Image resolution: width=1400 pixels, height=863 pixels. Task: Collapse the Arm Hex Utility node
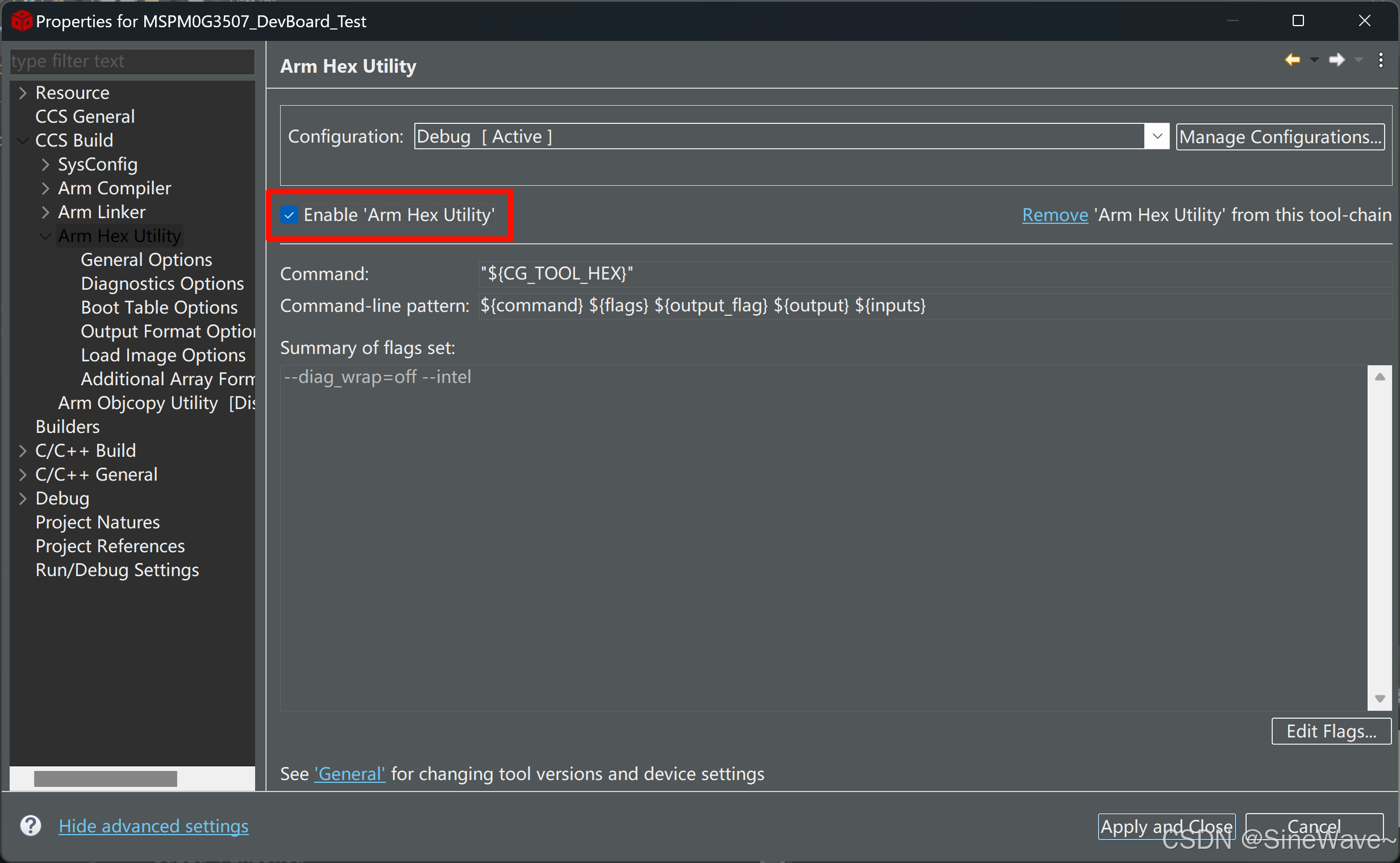pos(45,236)
